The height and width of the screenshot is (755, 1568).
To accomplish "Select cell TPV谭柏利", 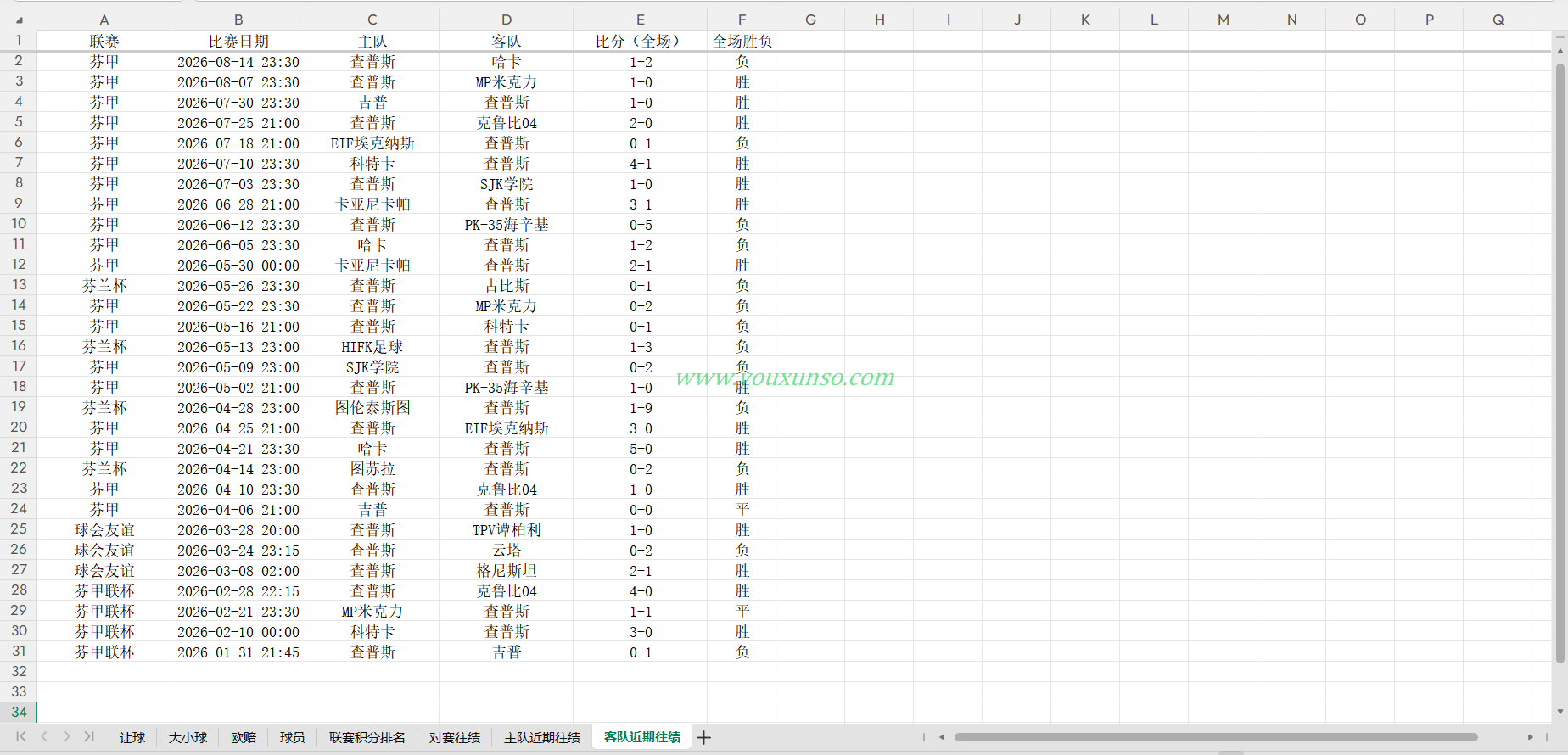I will [x=507, y=530].
